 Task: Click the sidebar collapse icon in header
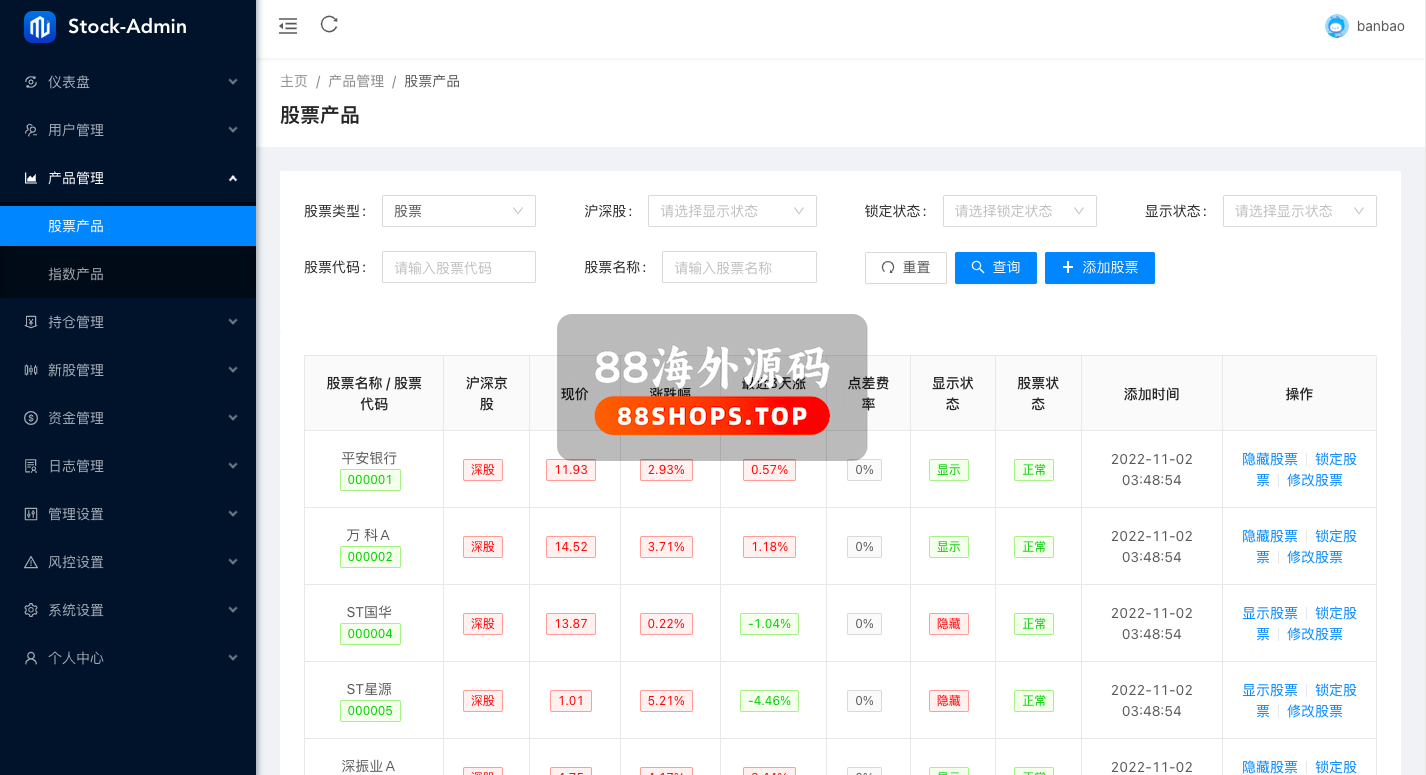coord(288,26)
